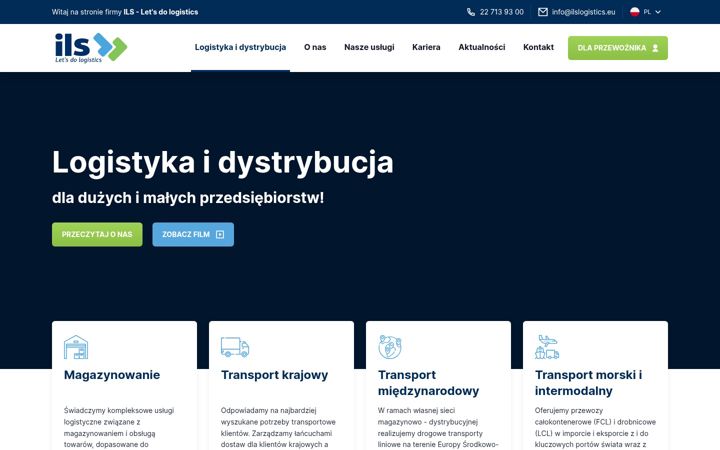Open the Transport międzynarodowy card heading
The image size is (720, 450).
tap(428, 383)
